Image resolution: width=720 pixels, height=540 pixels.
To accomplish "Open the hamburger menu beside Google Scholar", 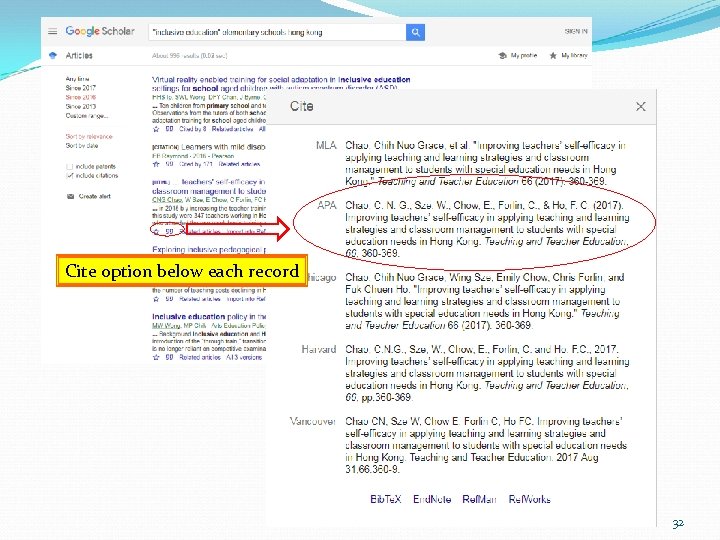I will pos(53,31).
